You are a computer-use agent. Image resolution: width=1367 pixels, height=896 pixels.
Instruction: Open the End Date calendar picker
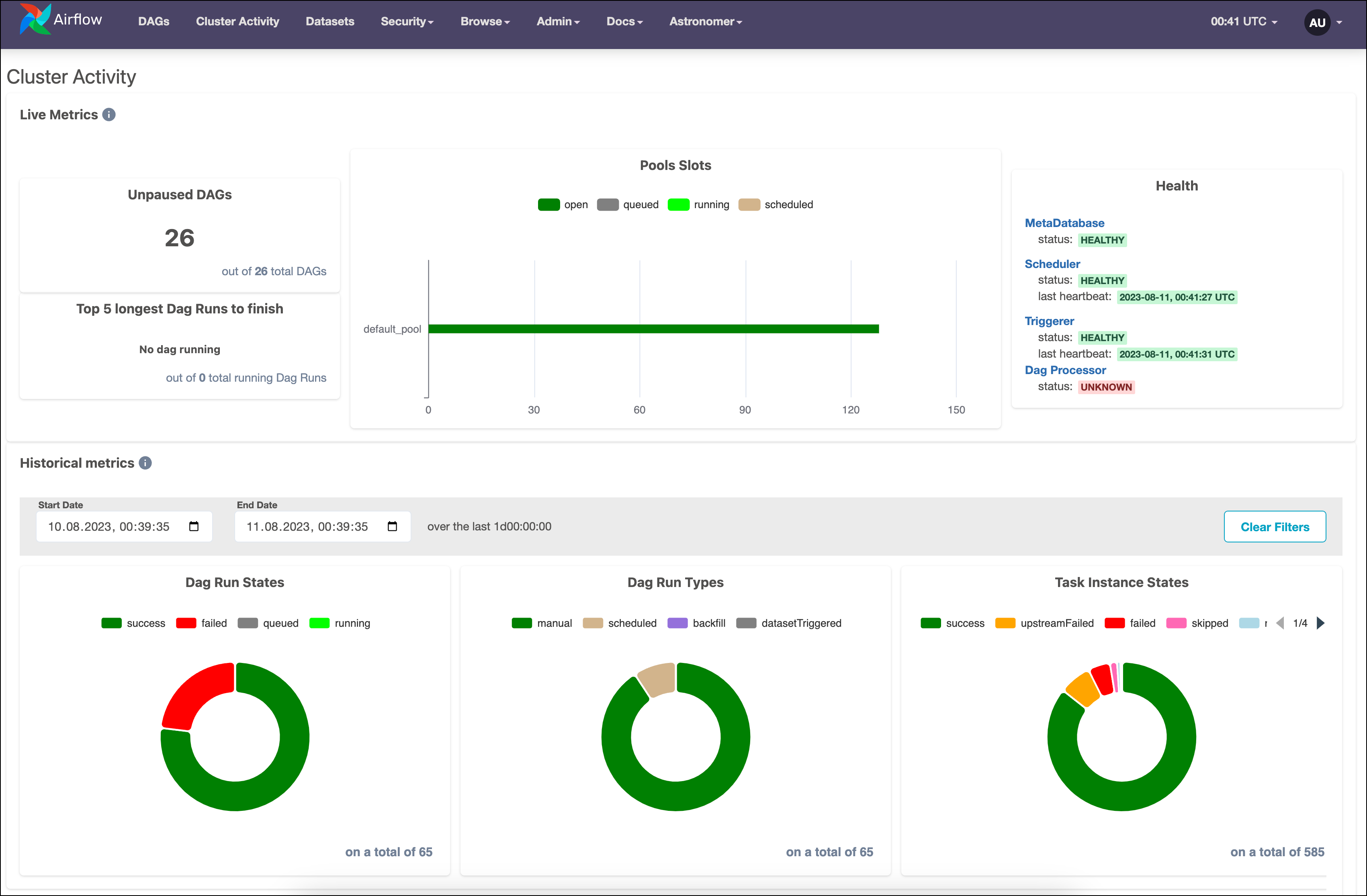[393, 526]
